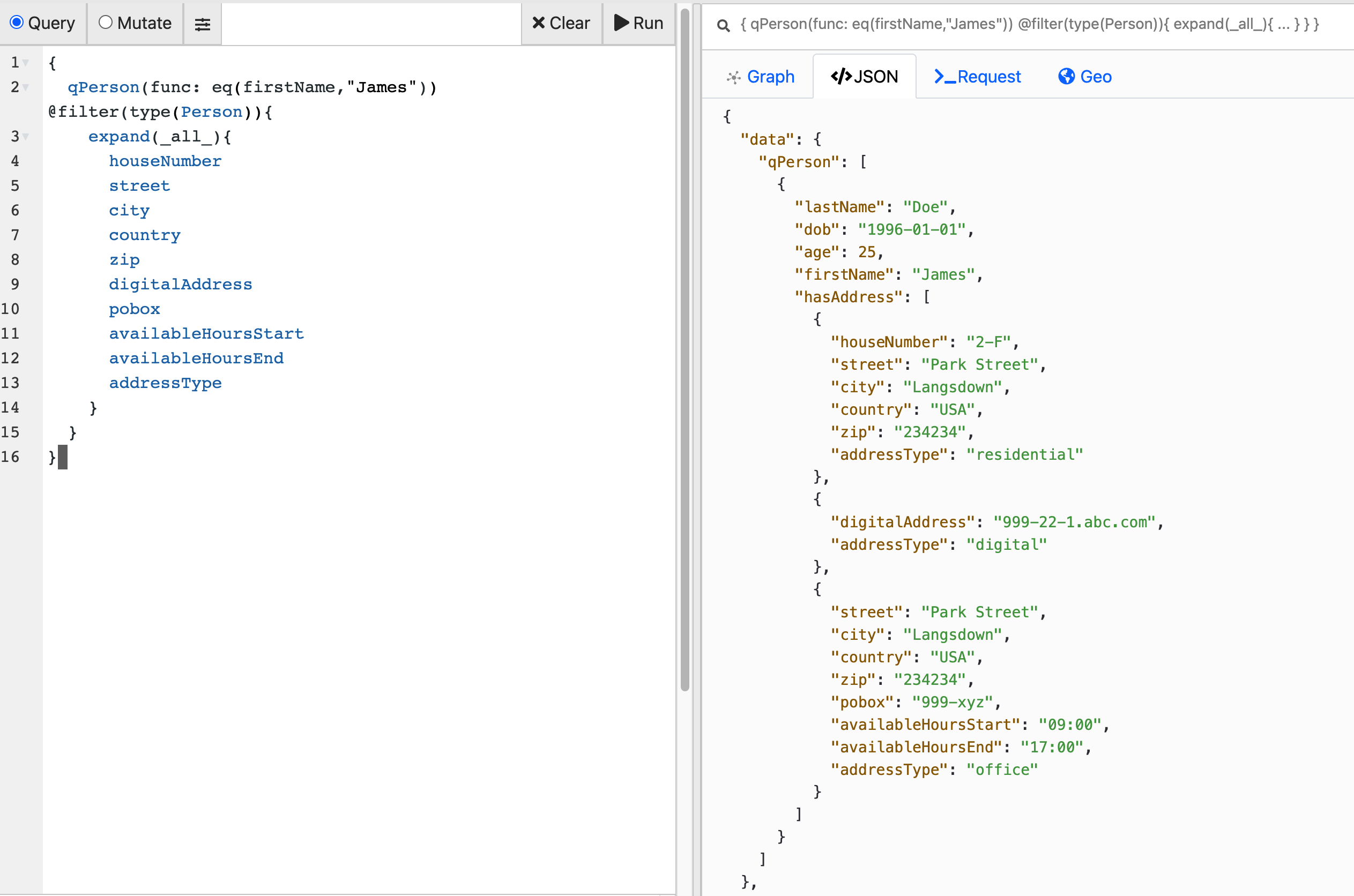Viewport: 1354px width, 896px height.
Task: Open the query options sliders icon
Action: click(x=202, y=24)
